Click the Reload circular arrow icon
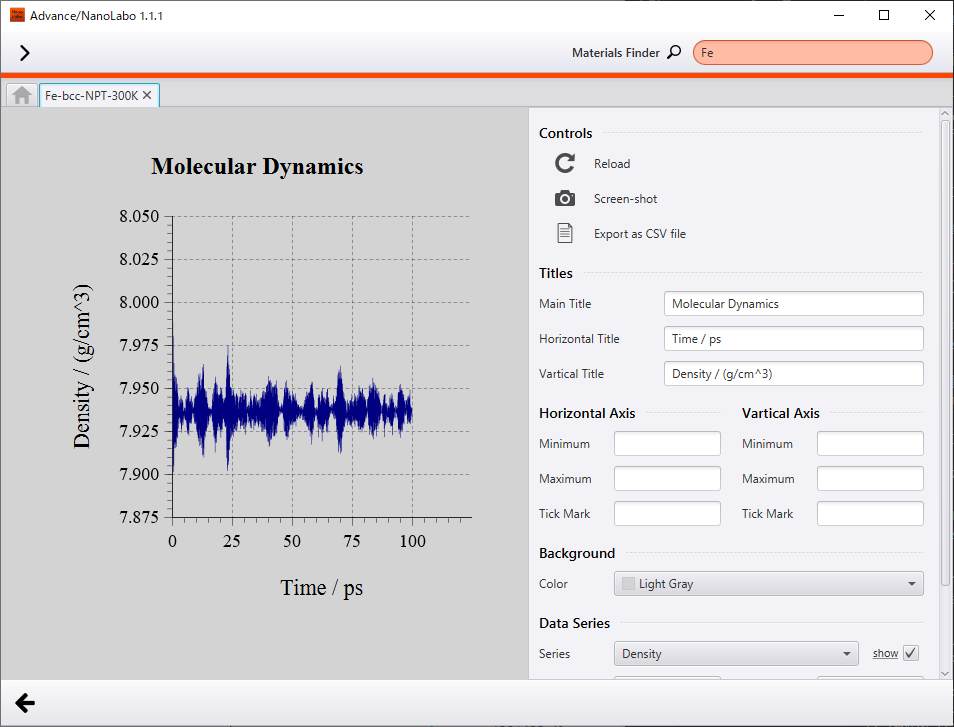Screen dimensions: 954x727 [565, 163]
